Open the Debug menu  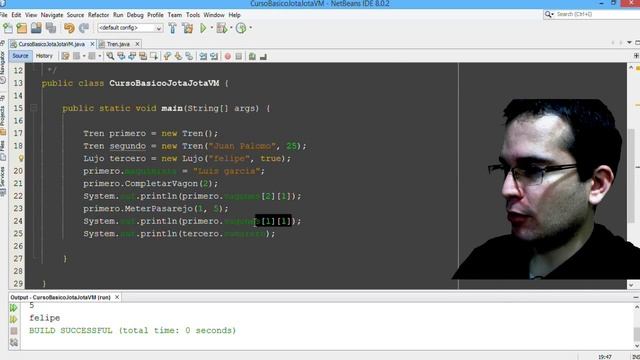(x=135, y=15)
